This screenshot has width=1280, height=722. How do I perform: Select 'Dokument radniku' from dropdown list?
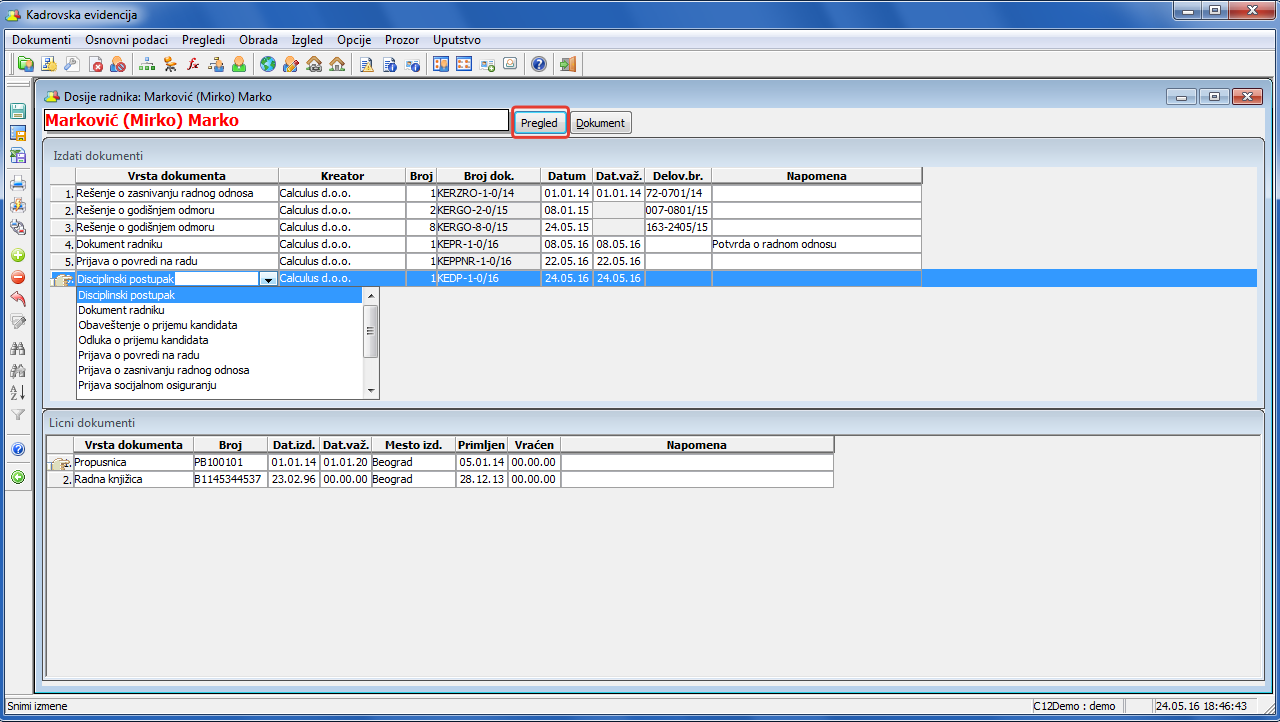point(121,310)
